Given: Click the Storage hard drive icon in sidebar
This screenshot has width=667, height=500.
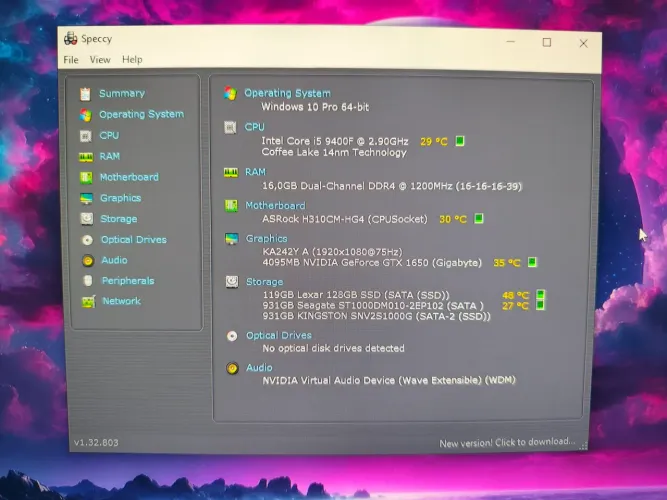Looking at the screenshot, I should click(x=87, y=219).
